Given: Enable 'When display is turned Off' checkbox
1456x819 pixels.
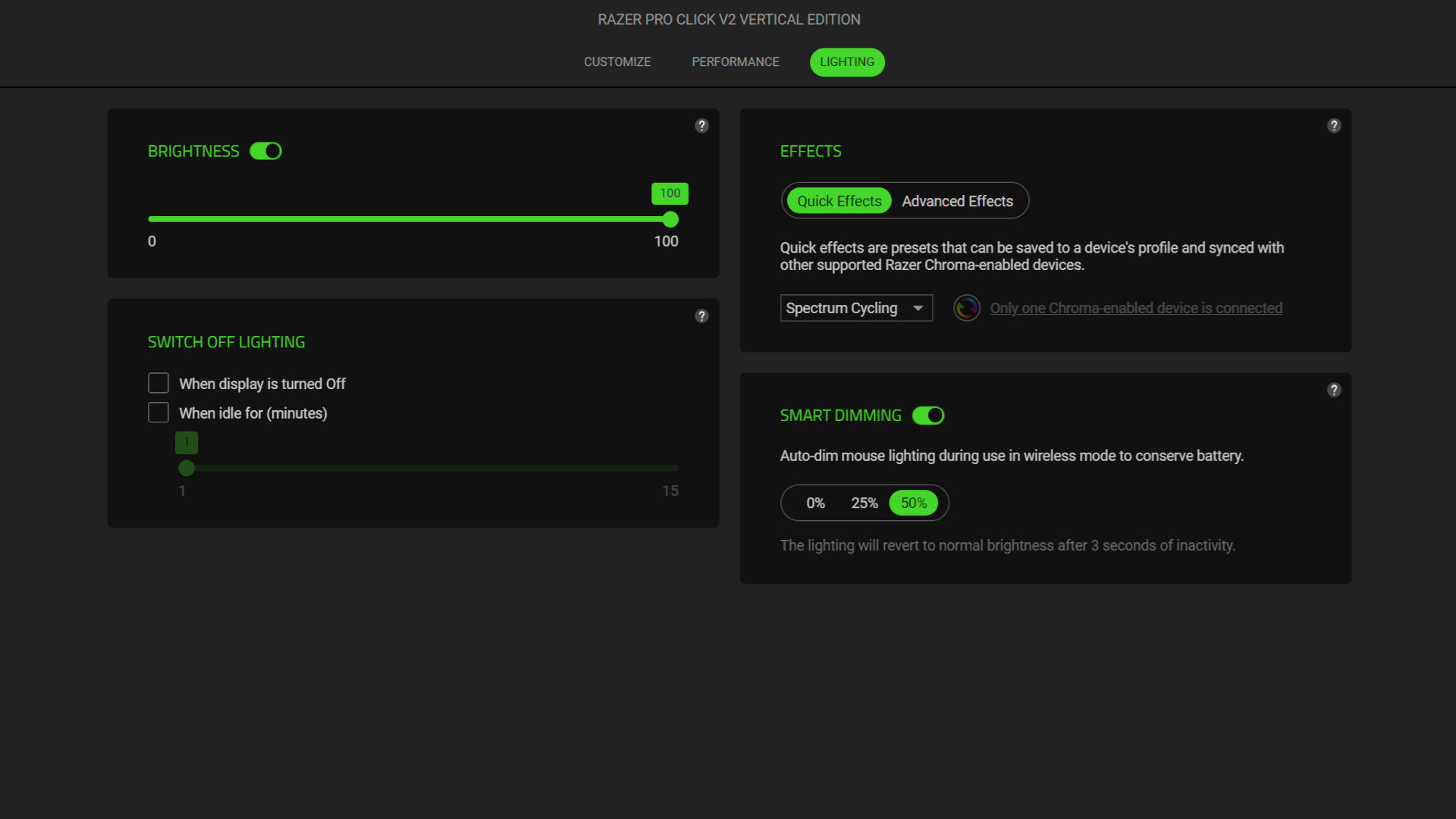Looking at the screenshot, I should (x=158, y=383).
